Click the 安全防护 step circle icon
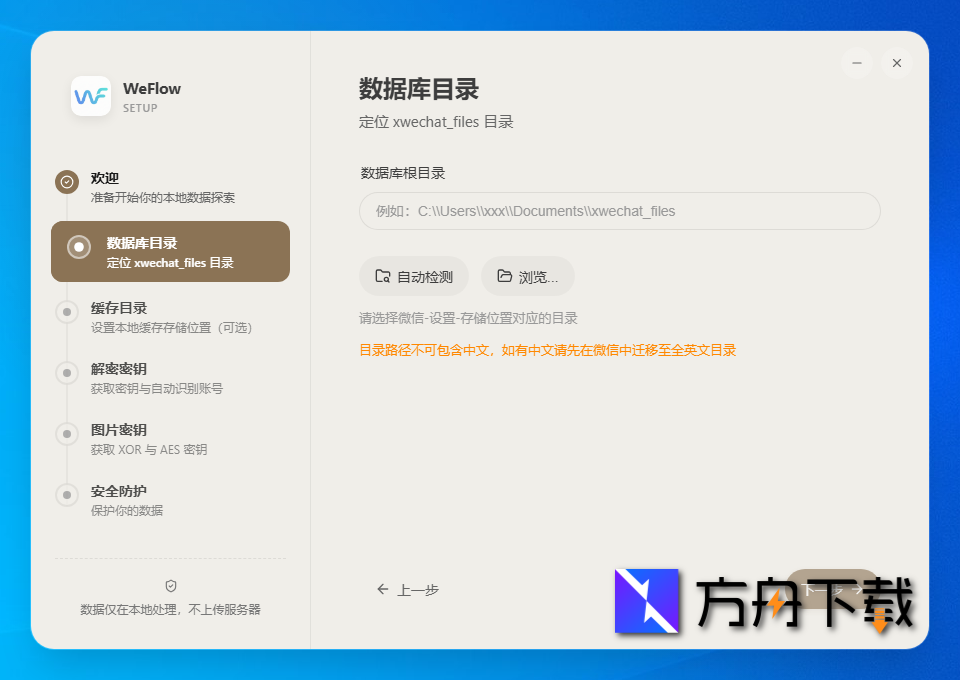The width and height of the screenshot is (960, 680). (66, 495)
